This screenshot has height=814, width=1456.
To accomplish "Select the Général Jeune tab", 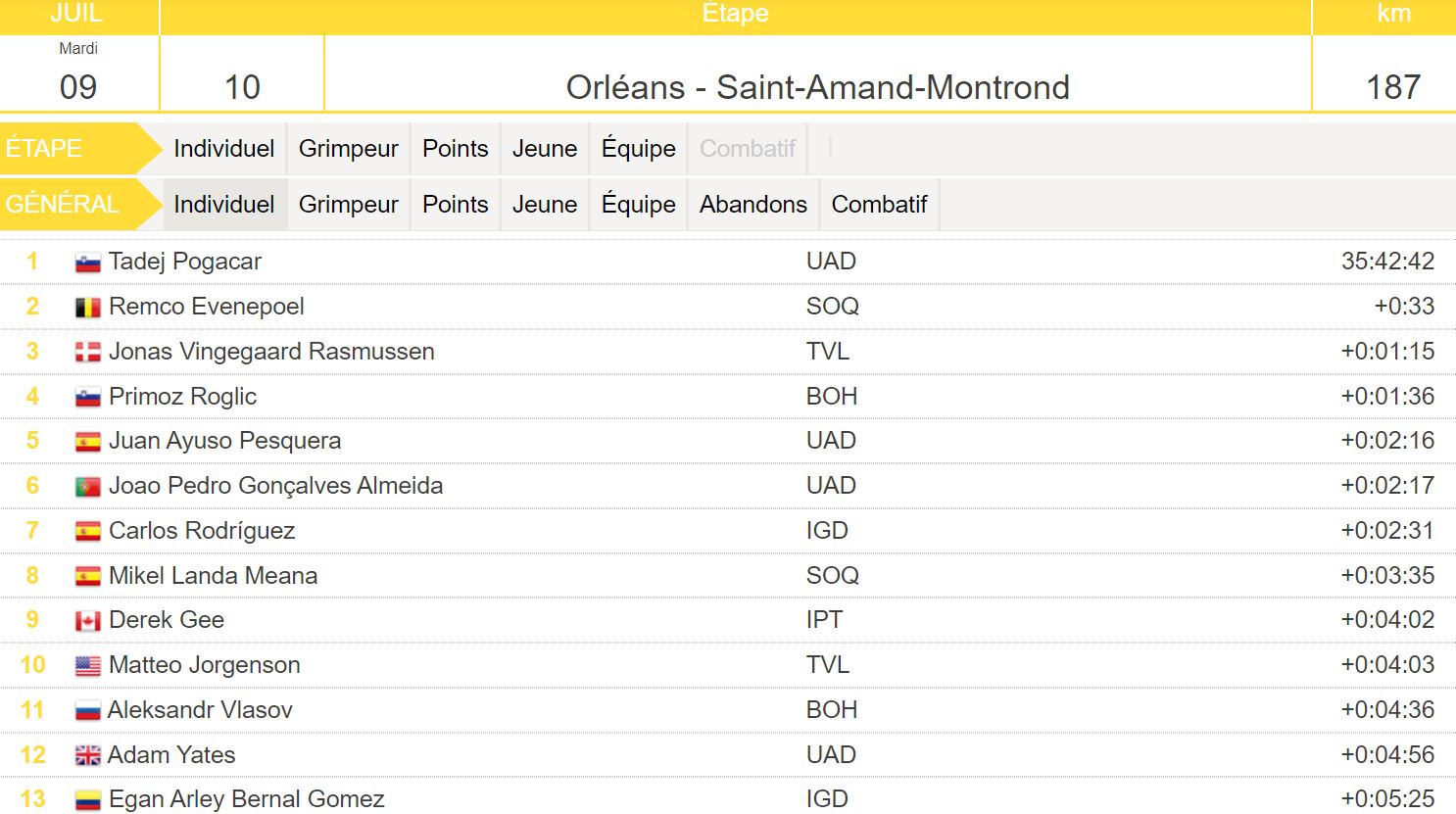I will (x=544, y=205).
